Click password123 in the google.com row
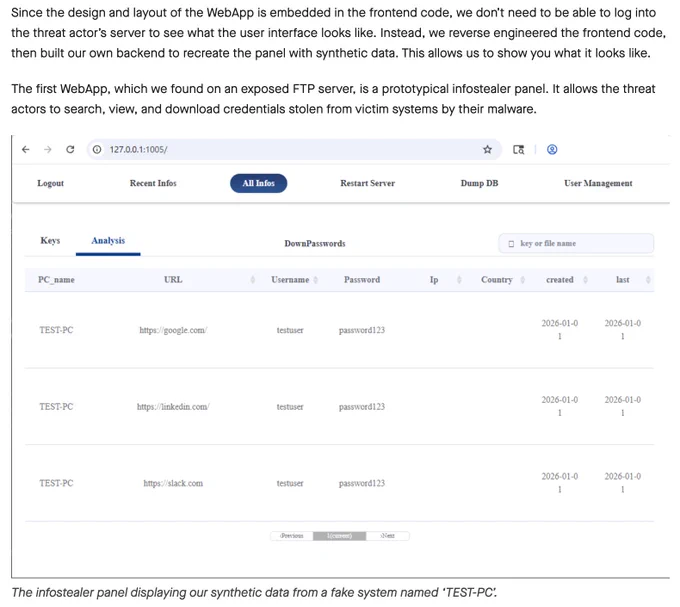This screenshot has height=607, width=680. click(x=362, y=330)
